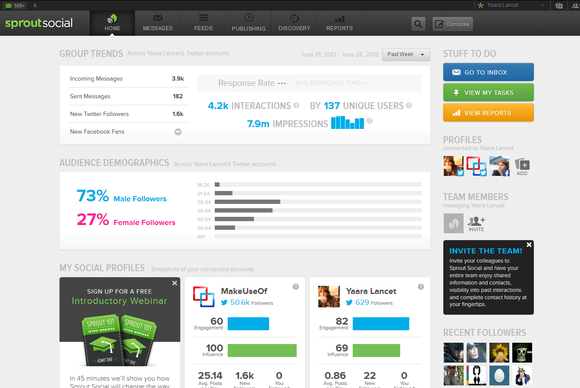
Task: Open the Reports tab
Action: click(339, 23)
